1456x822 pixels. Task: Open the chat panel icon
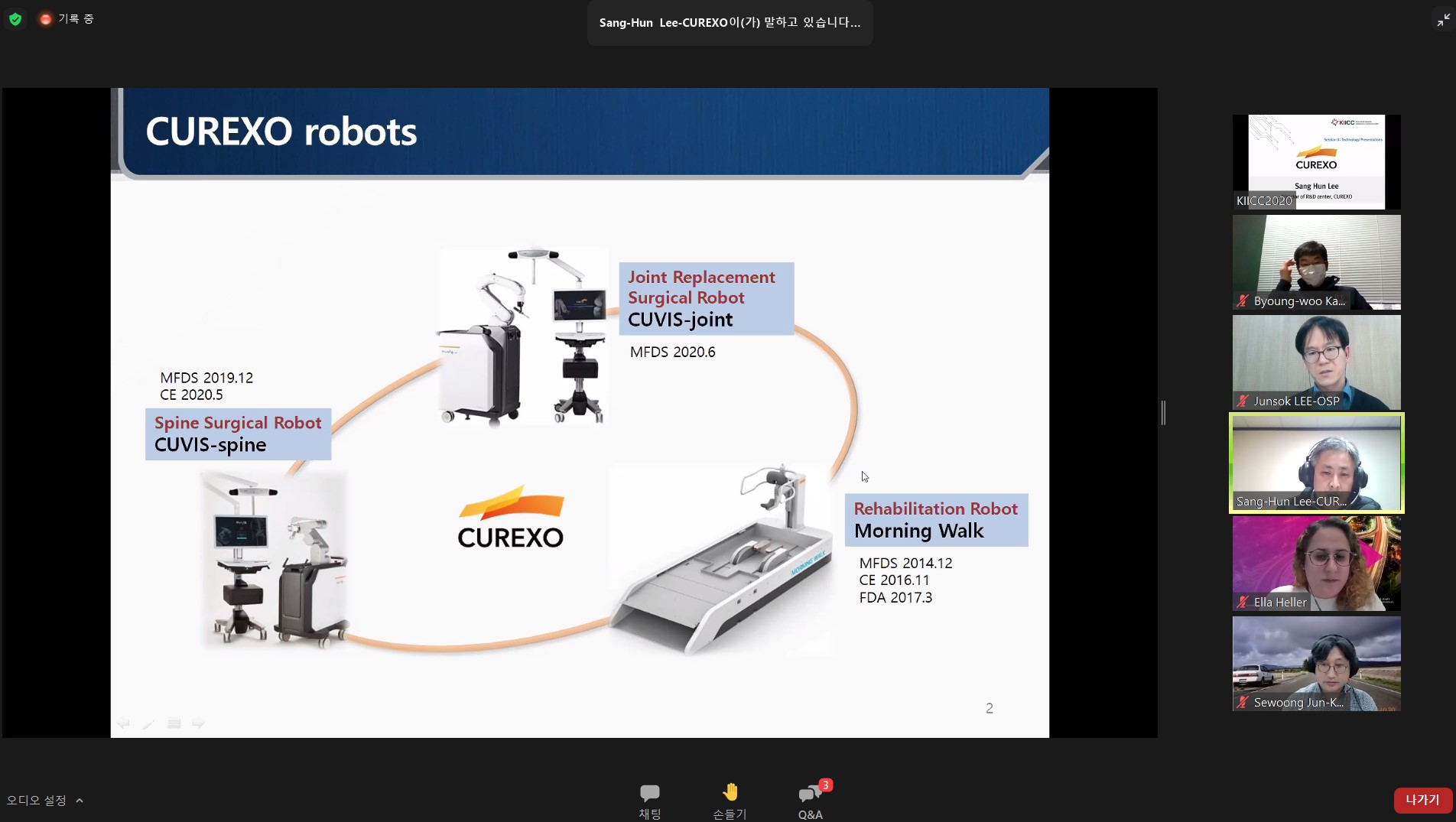[650, 793]
